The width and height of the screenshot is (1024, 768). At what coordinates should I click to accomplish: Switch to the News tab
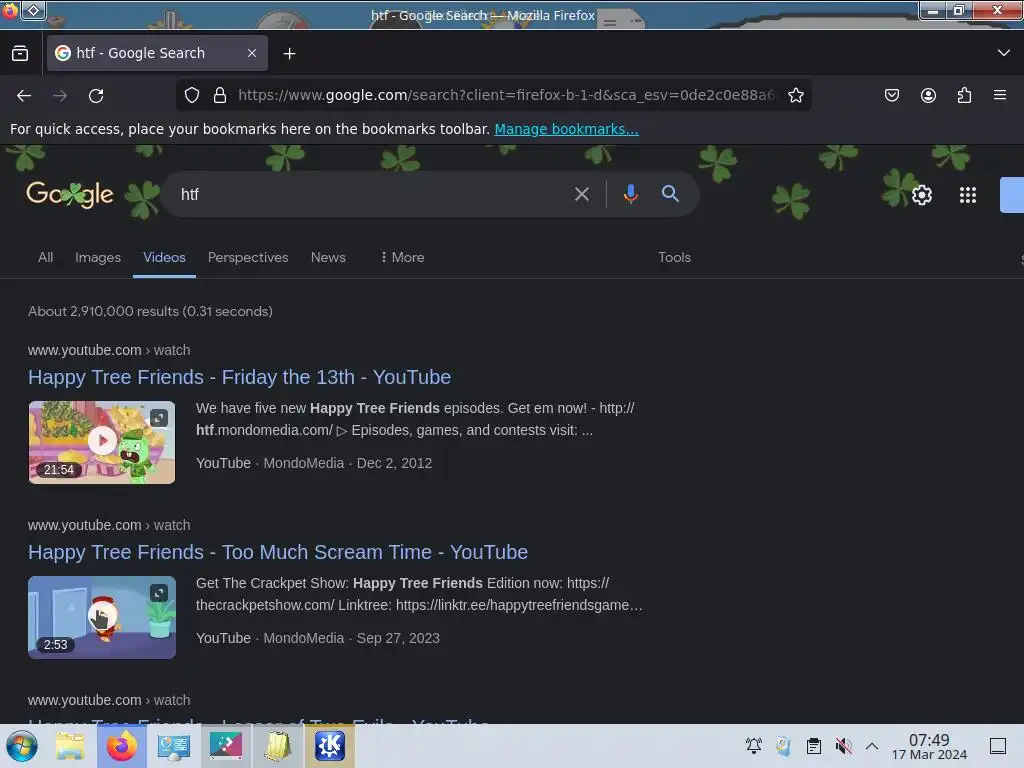click(328, 257)
